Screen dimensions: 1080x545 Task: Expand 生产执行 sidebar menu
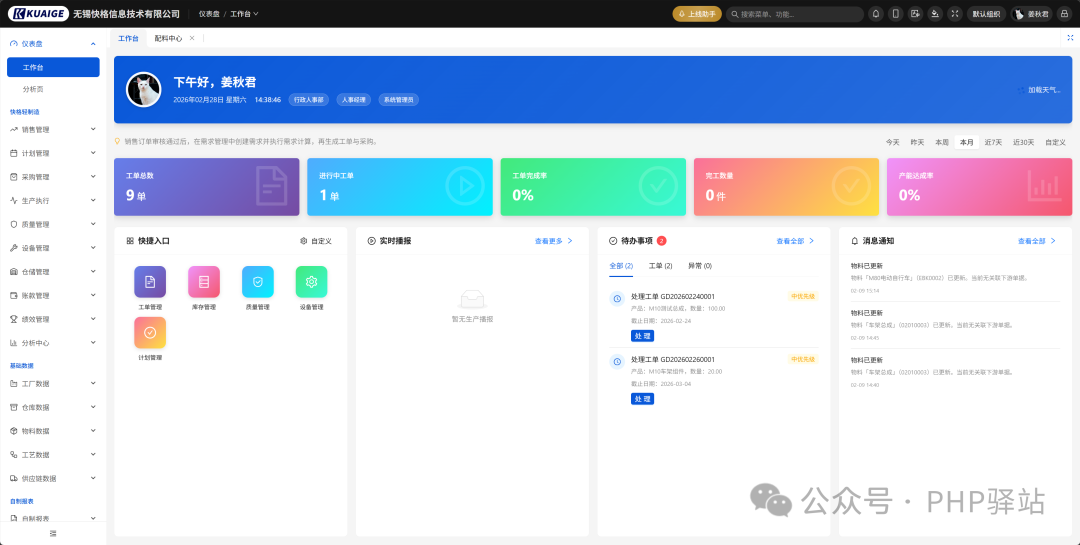[x=53, y=200]
